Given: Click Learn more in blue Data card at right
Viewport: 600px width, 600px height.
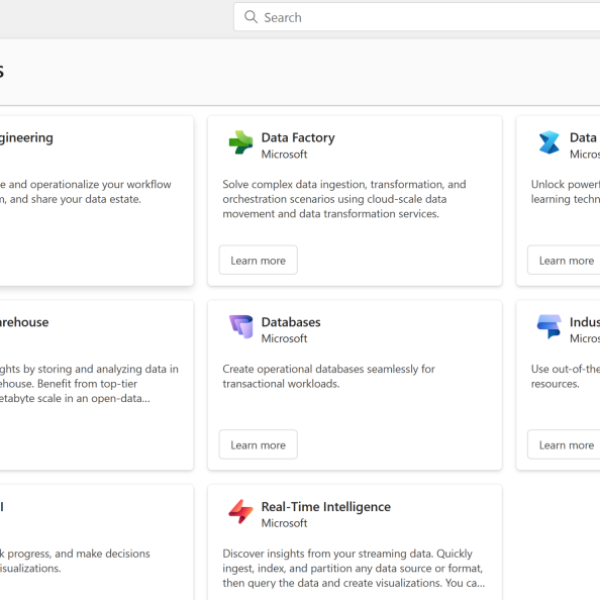Looking at the screenshot, I should point(564,260).
